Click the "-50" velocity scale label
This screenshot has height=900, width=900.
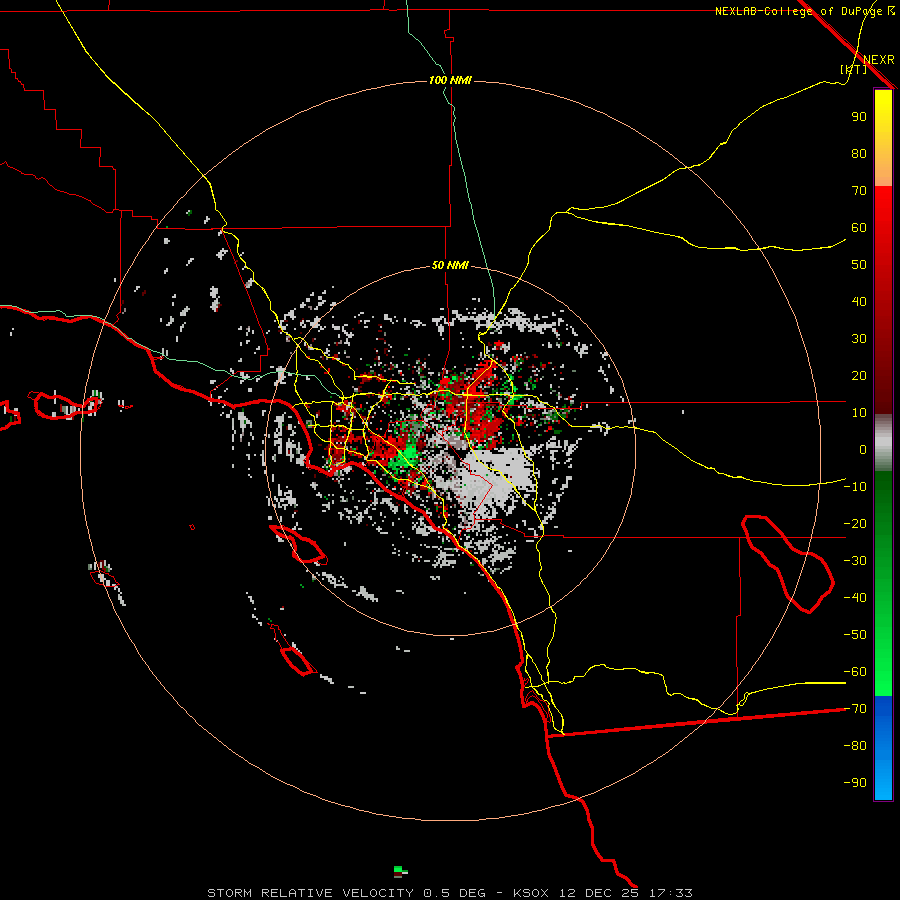855,635
